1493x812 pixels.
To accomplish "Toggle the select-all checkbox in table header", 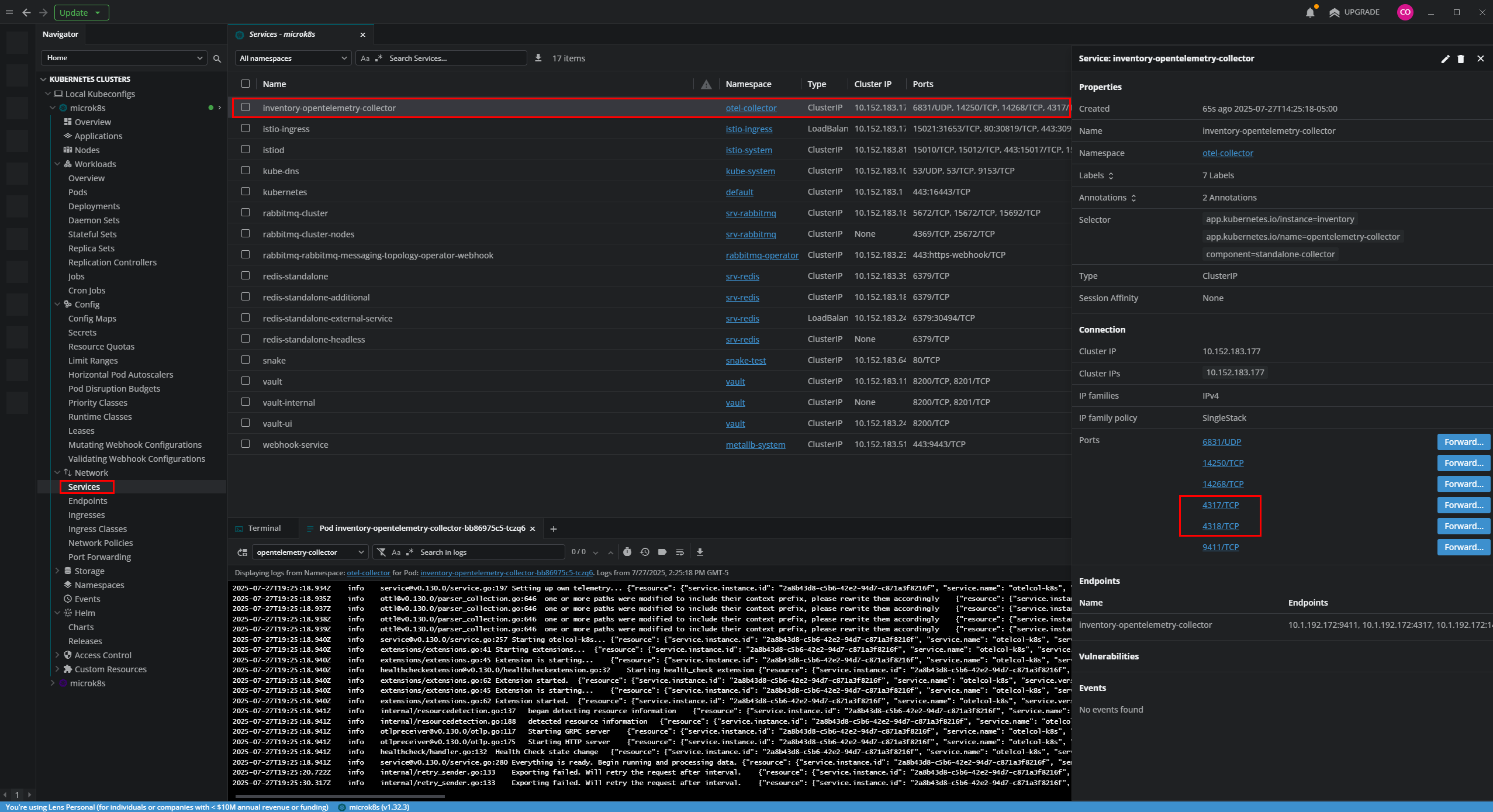I will pyautogui.click(x=246, y=84).
